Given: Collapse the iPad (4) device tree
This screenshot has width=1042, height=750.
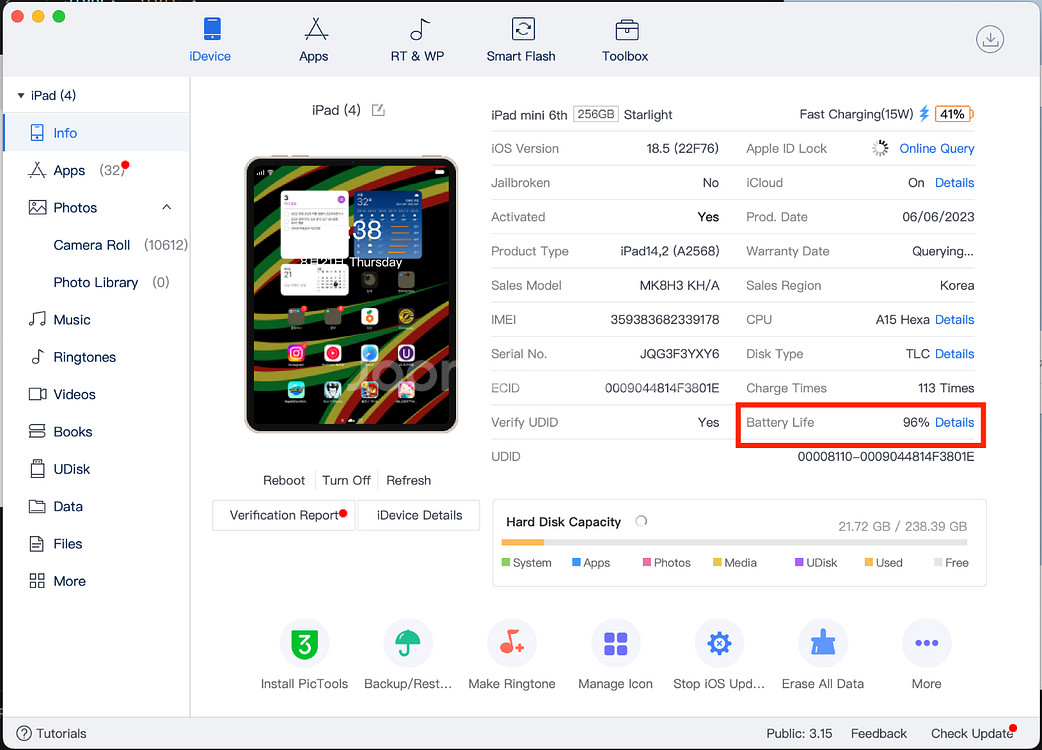Looking at the screenshot, I should pyautogui.click(x=21, y=96).
